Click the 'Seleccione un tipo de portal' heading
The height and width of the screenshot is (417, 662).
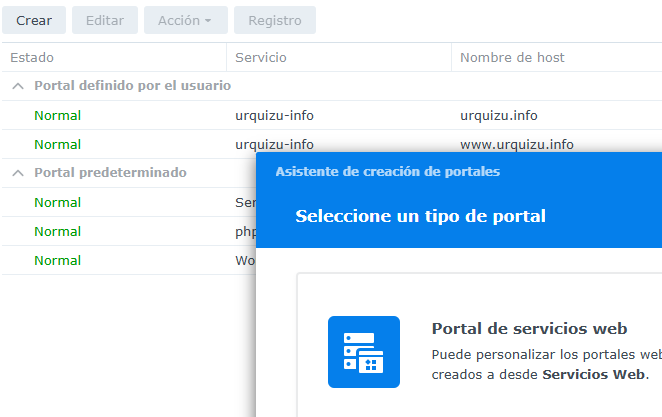pos(420,216)
